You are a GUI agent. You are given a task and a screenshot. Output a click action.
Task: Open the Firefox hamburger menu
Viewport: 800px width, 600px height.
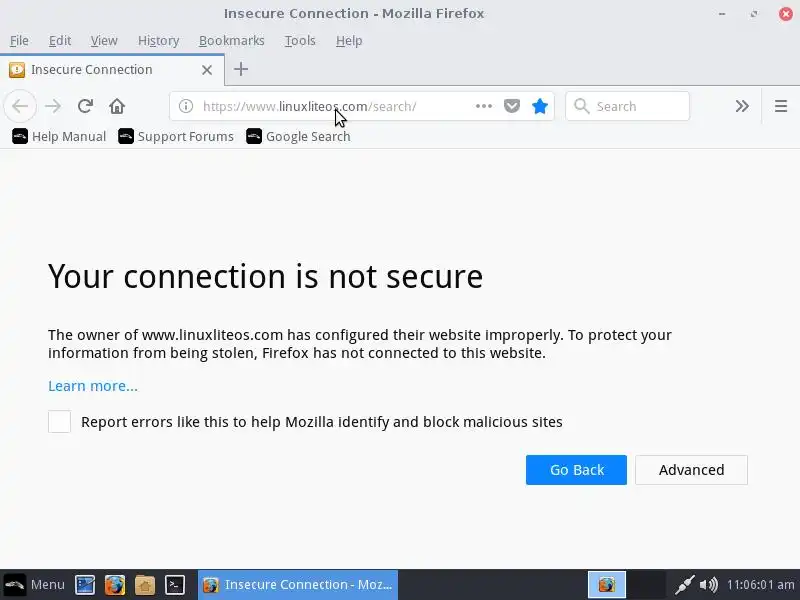click(781, 106)
